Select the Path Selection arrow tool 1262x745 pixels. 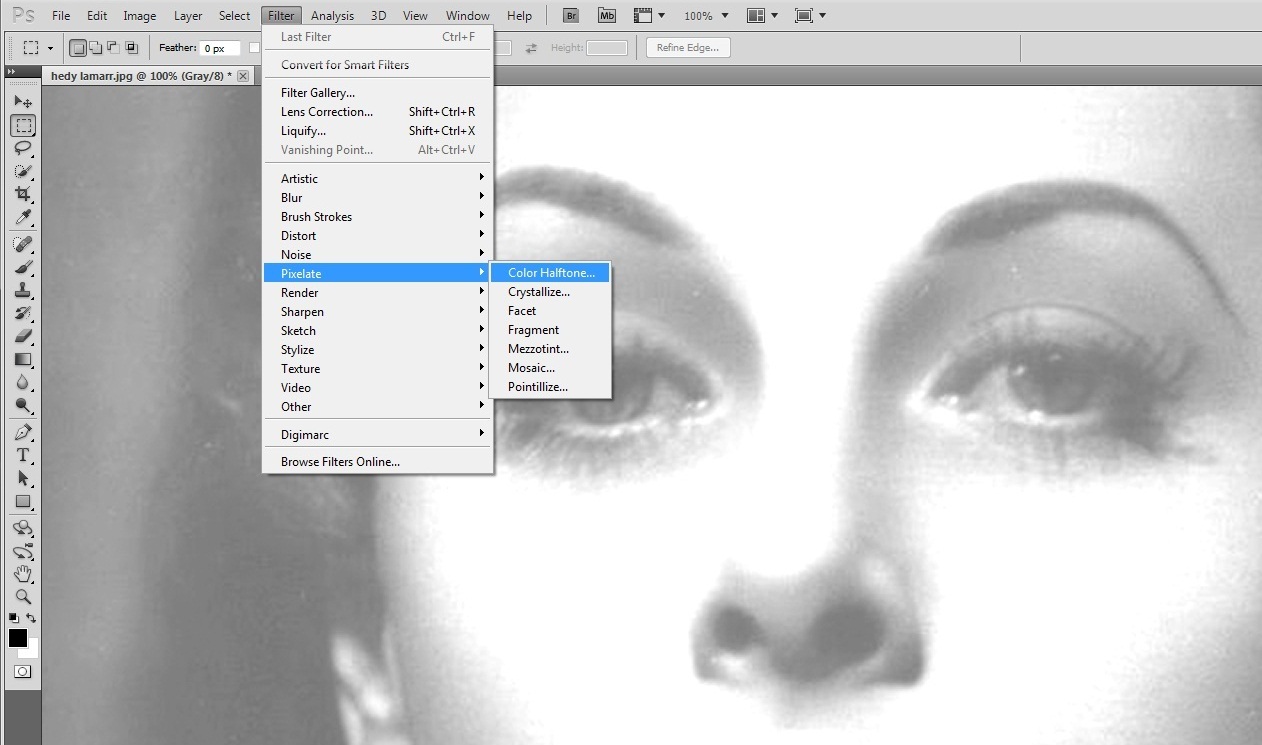click(23, 479)
